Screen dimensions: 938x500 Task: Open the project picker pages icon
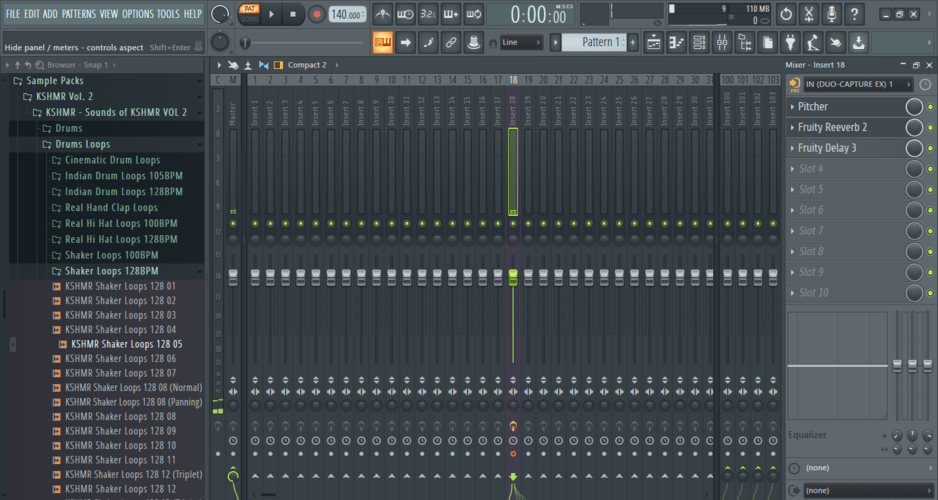tap(768, 42)
